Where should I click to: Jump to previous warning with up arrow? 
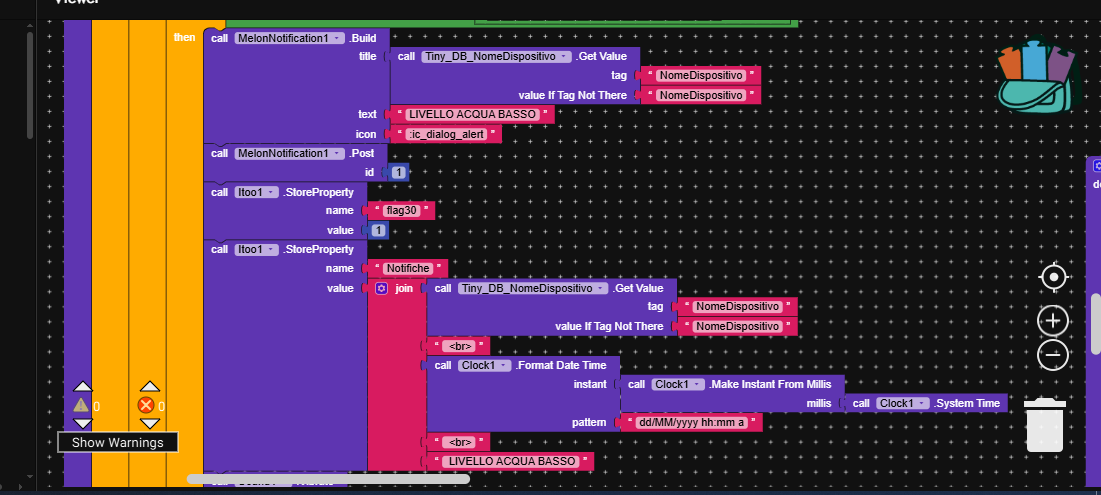coord(83,386)
